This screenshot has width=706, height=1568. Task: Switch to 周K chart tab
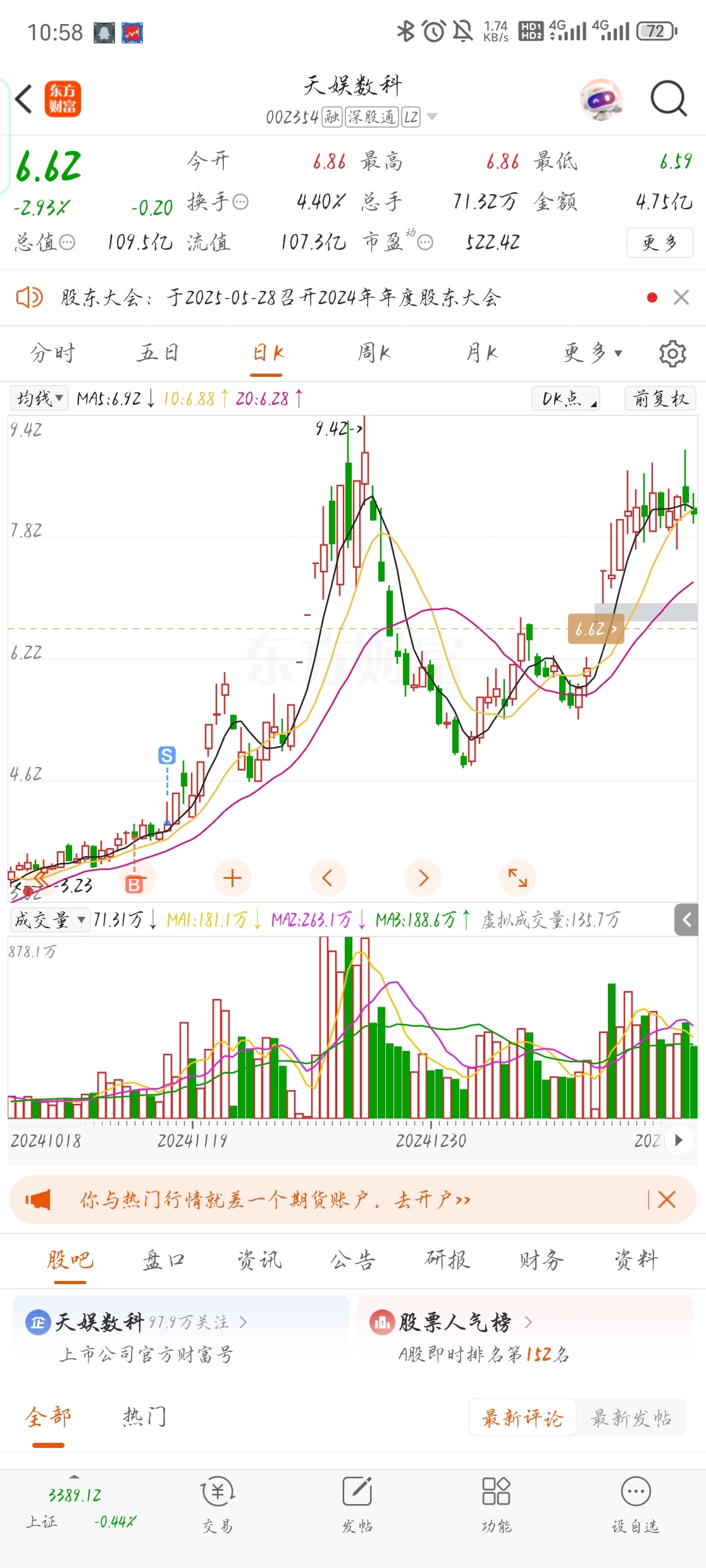[375, 353]
